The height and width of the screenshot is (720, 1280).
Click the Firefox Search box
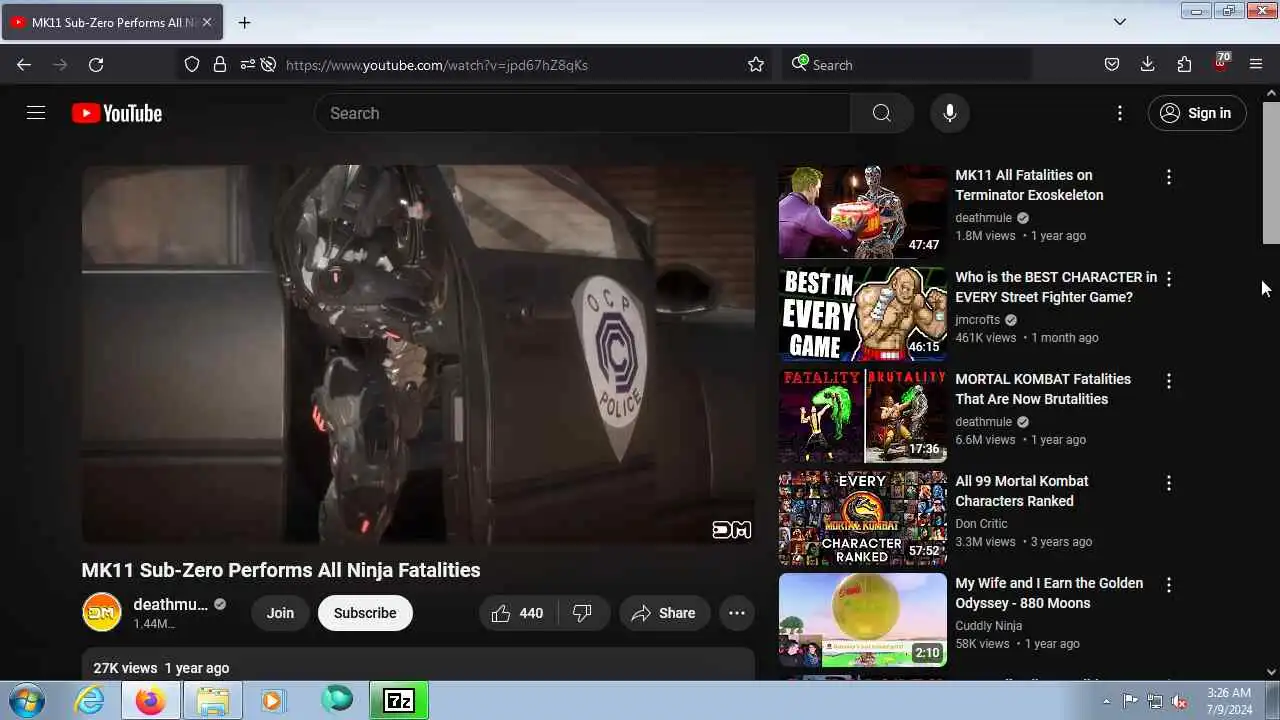906,65
